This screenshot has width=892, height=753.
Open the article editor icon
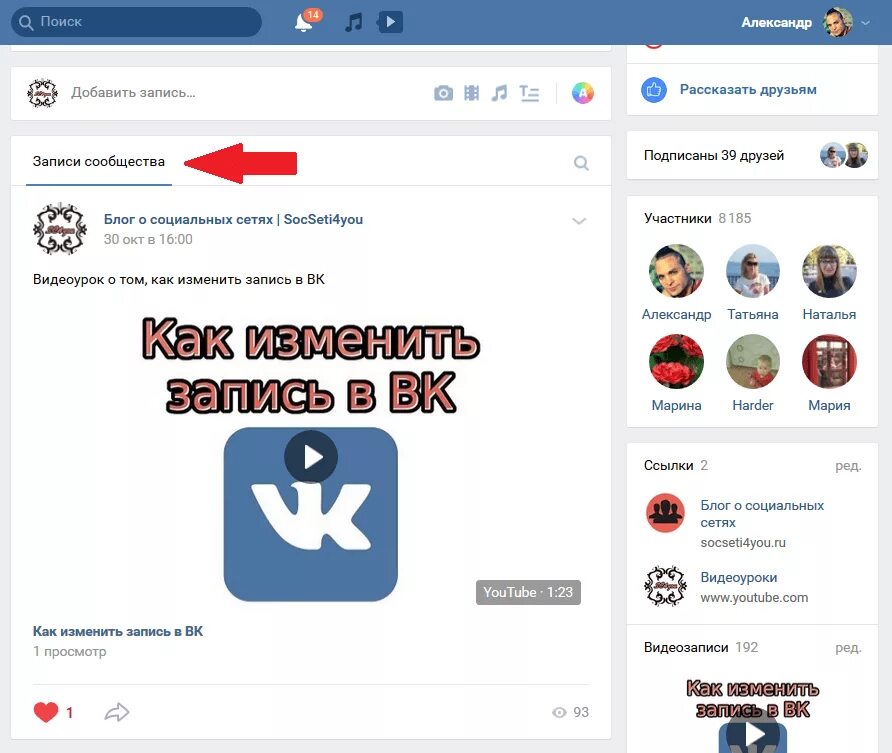tap(530, 93)
